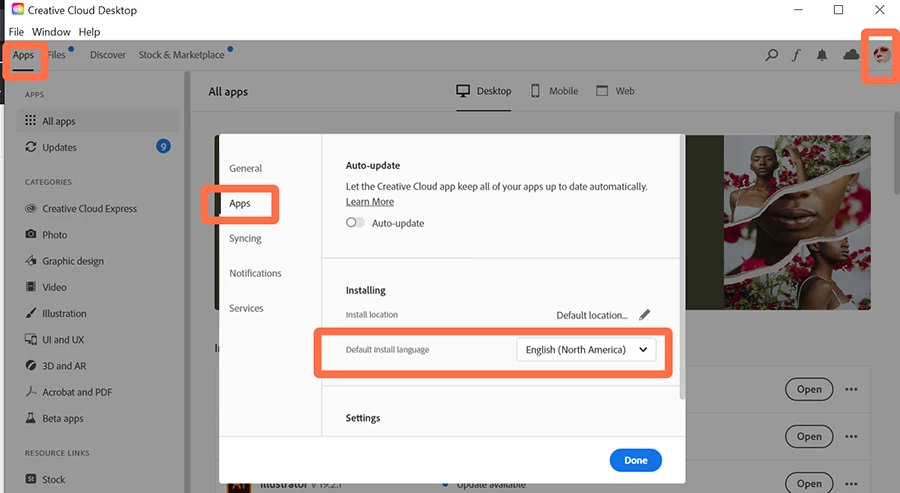Click the promotional banner image

pyautogui.click(x=797, y=223)
